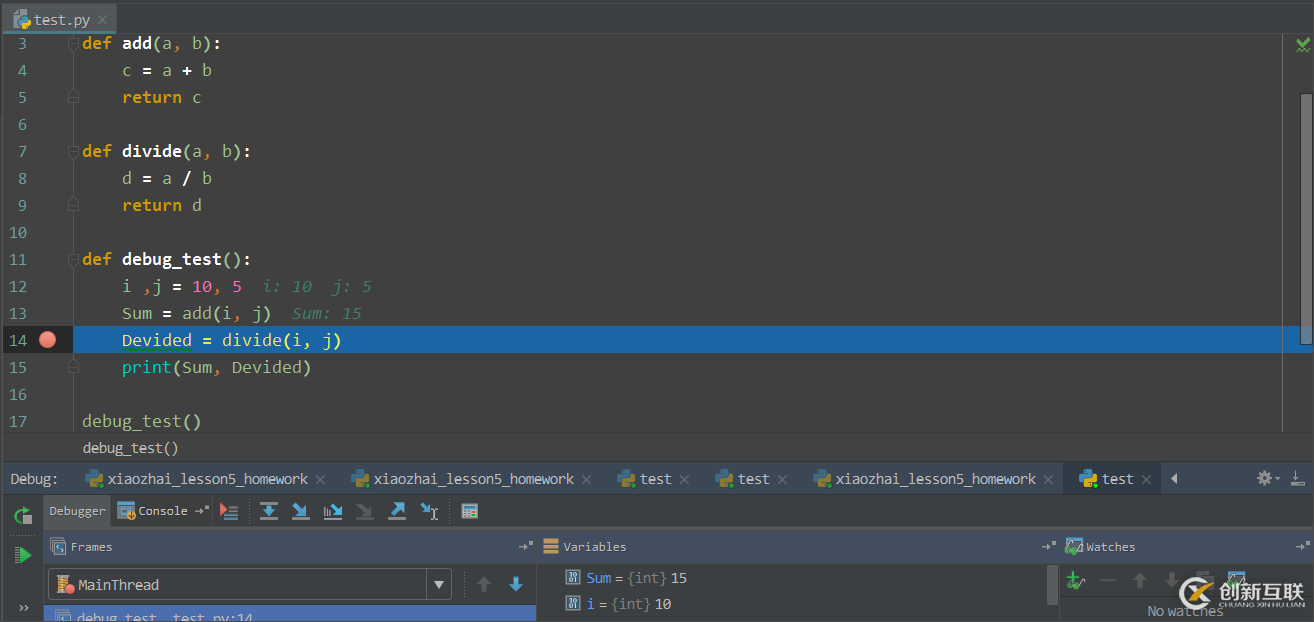The height and width of the screenshot is (622, 1314).
Task: Select the MainThread thread combo box
Action: [250, 585]
